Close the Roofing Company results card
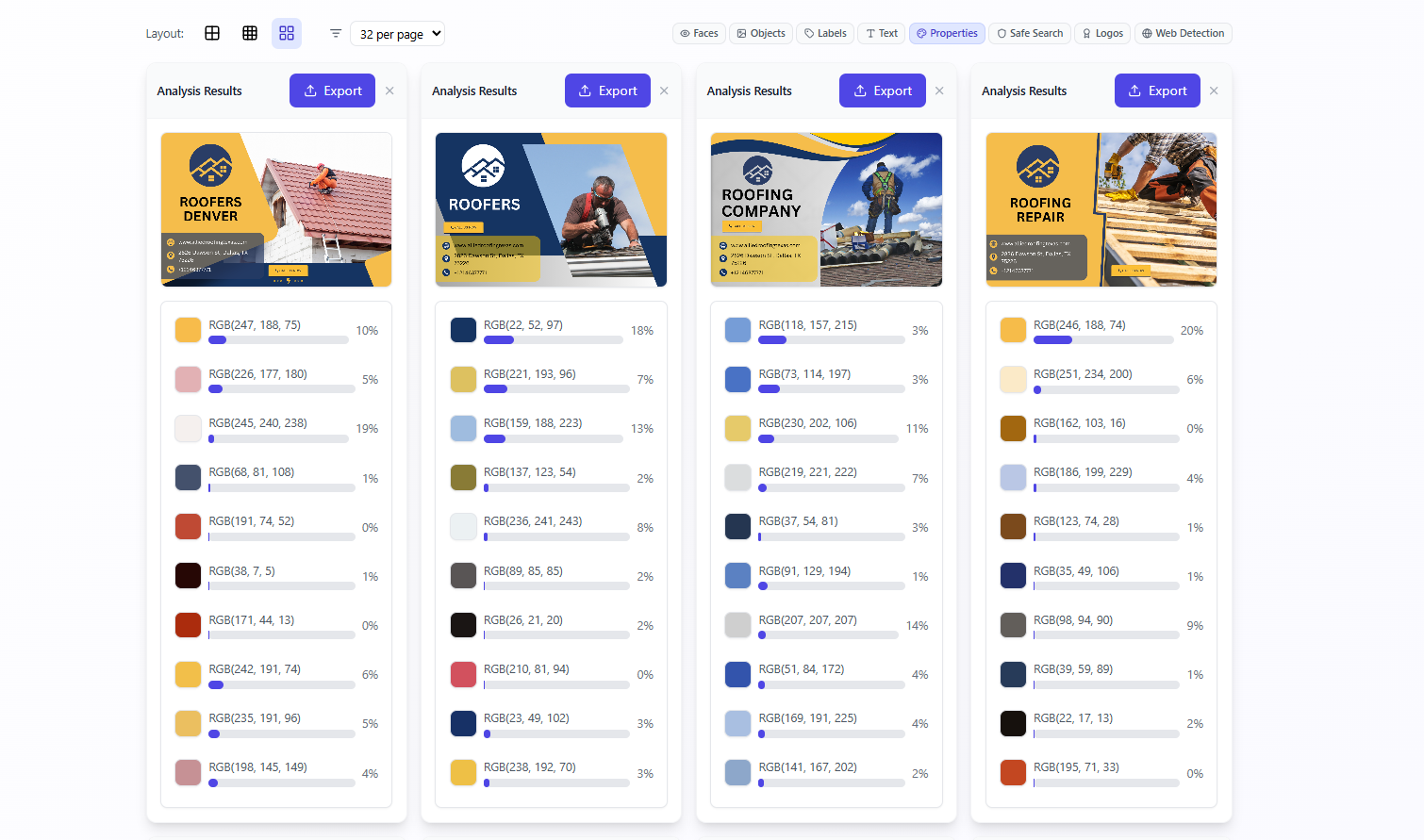 click(939, 91)
